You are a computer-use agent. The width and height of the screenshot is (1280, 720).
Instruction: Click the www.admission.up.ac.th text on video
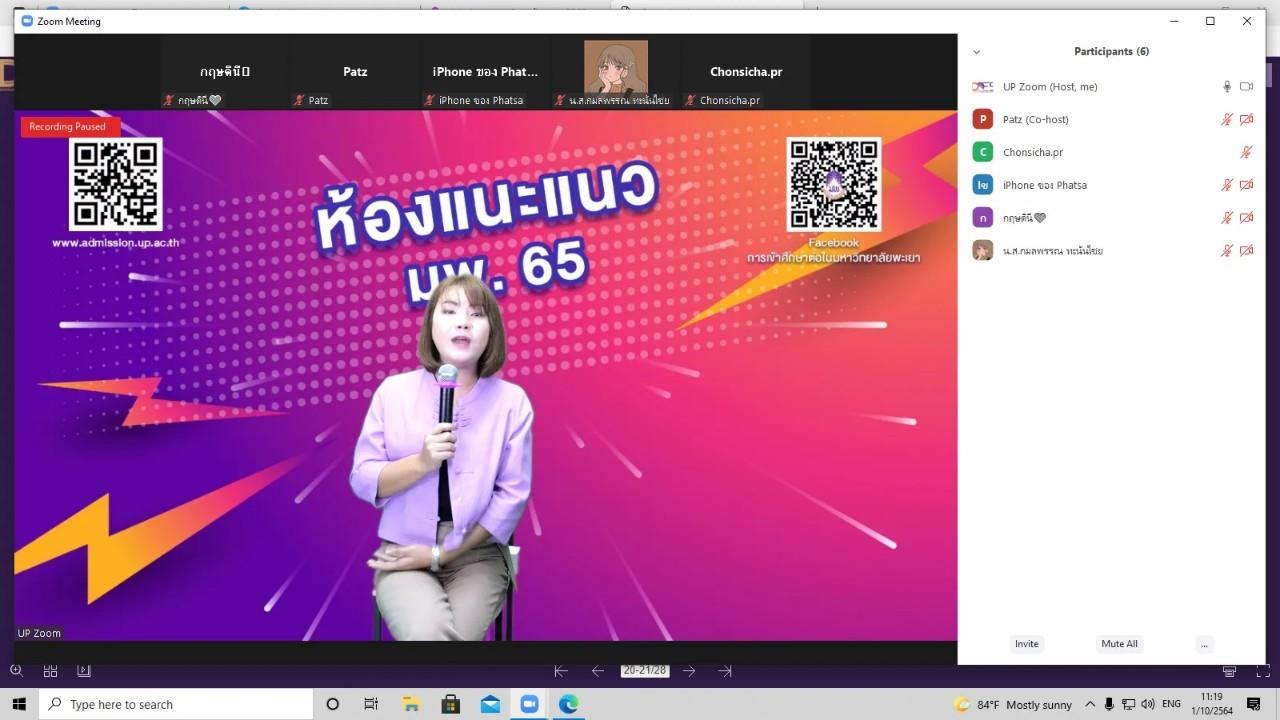click(x=116, y=243)
